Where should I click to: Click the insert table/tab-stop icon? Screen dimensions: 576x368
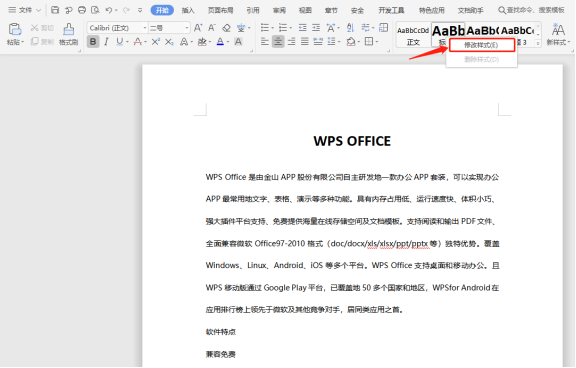point(384,28)
